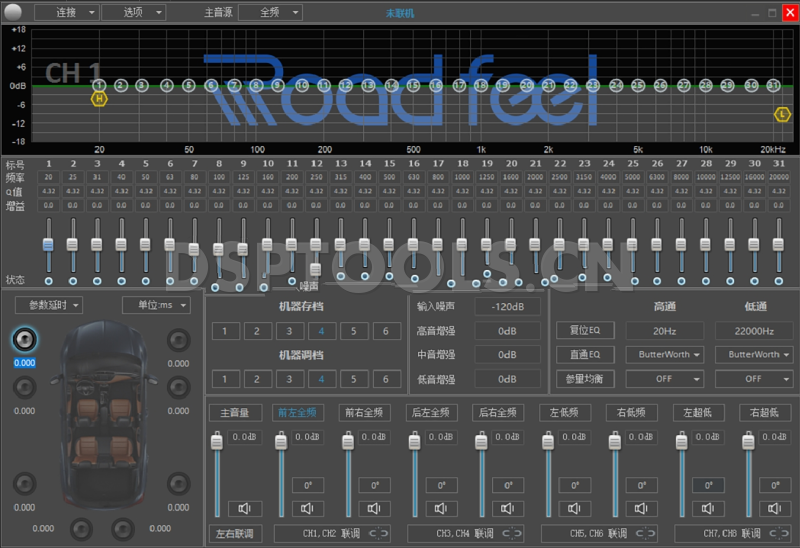
Task: Adjust the 主音量 volume slider
Action: point(217,441)
